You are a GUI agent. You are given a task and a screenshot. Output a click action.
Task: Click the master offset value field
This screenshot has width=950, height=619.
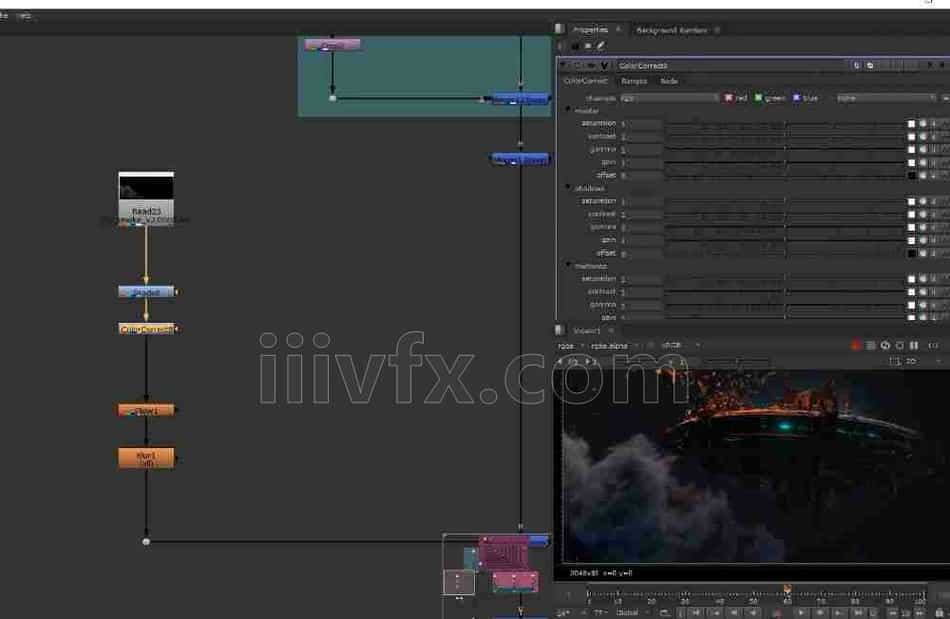(641, 176)
